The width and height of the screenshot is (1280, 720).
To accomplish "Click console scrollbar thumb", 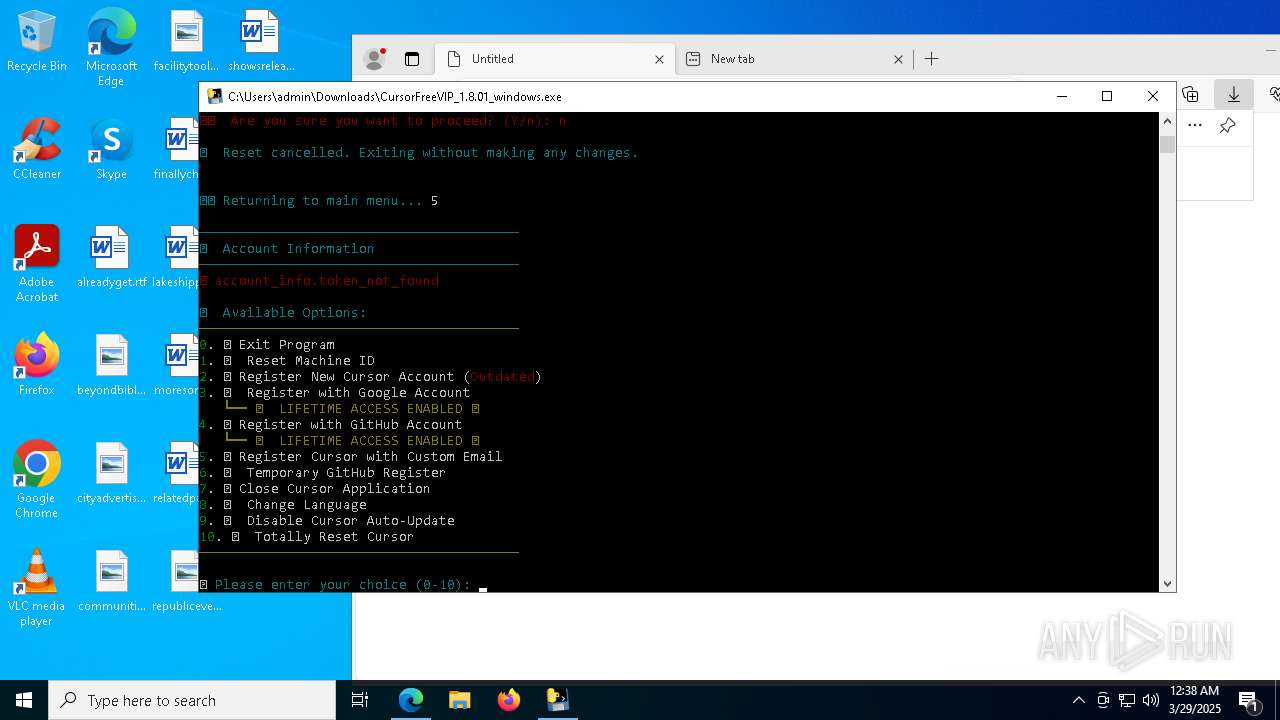I will coord(1167,144).
